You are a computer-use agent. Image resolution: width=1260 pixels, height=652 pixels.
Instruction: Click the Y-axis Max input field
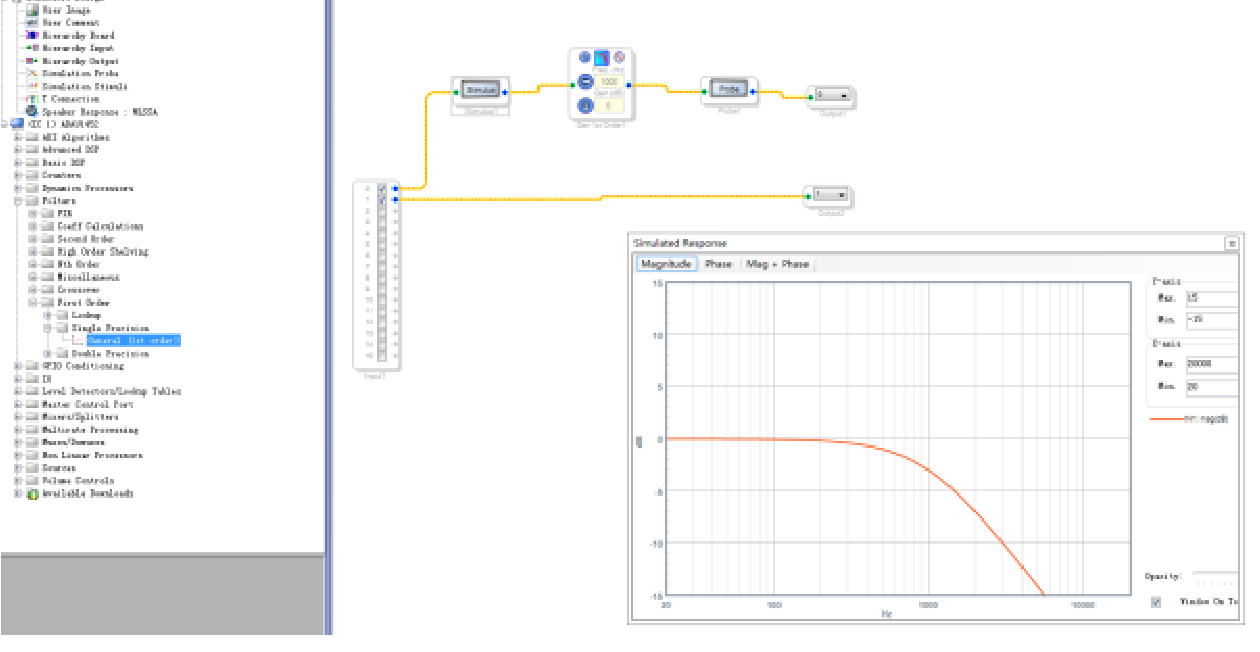1211,298
